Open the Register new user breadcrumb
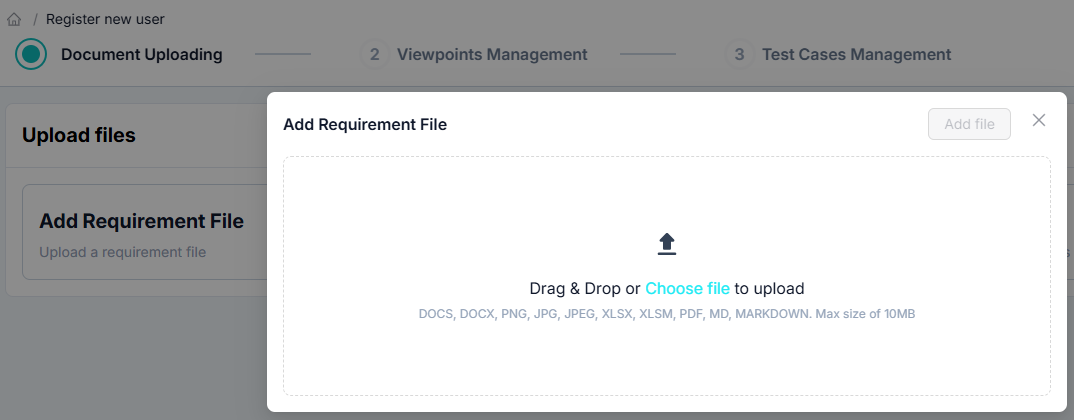This screenshot has width=1074, height=420. point(105,19)
